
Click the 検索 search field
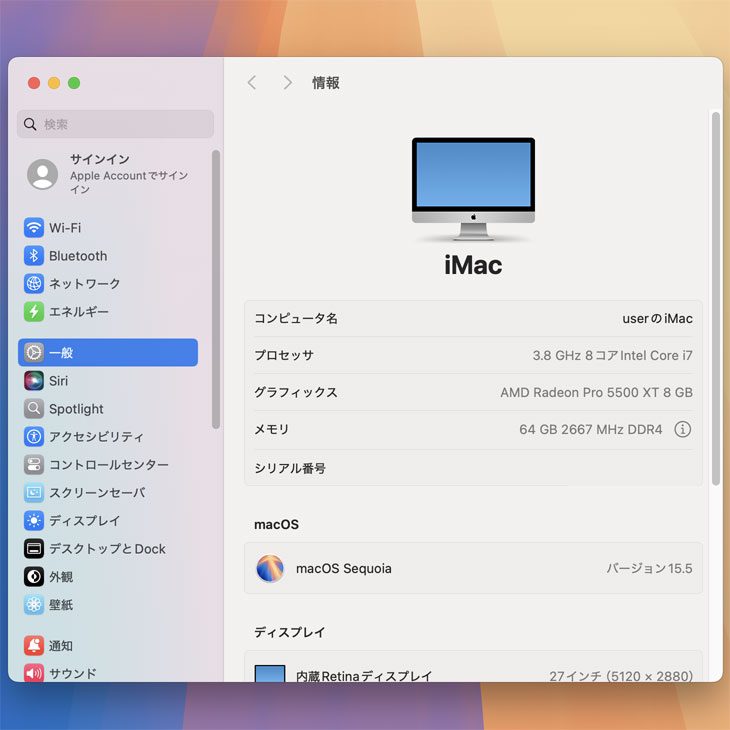(x=115, y=124)
